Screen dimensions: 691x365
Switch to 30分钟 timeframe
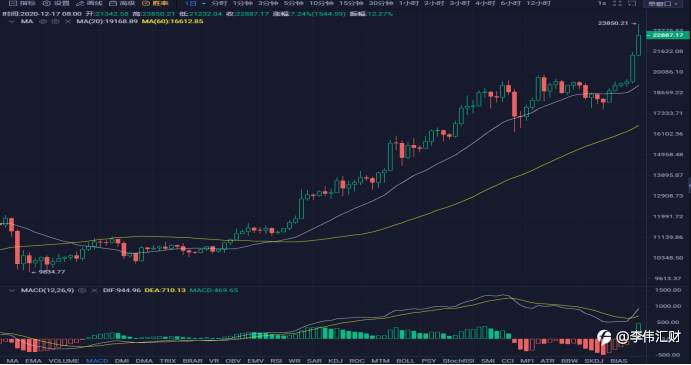381,3
